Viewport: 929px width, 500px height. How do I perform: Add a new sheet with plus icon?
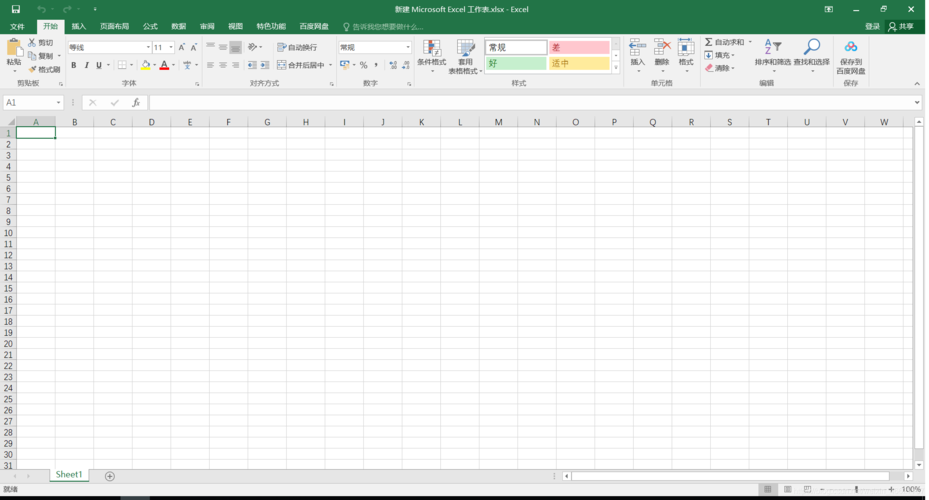110,476
